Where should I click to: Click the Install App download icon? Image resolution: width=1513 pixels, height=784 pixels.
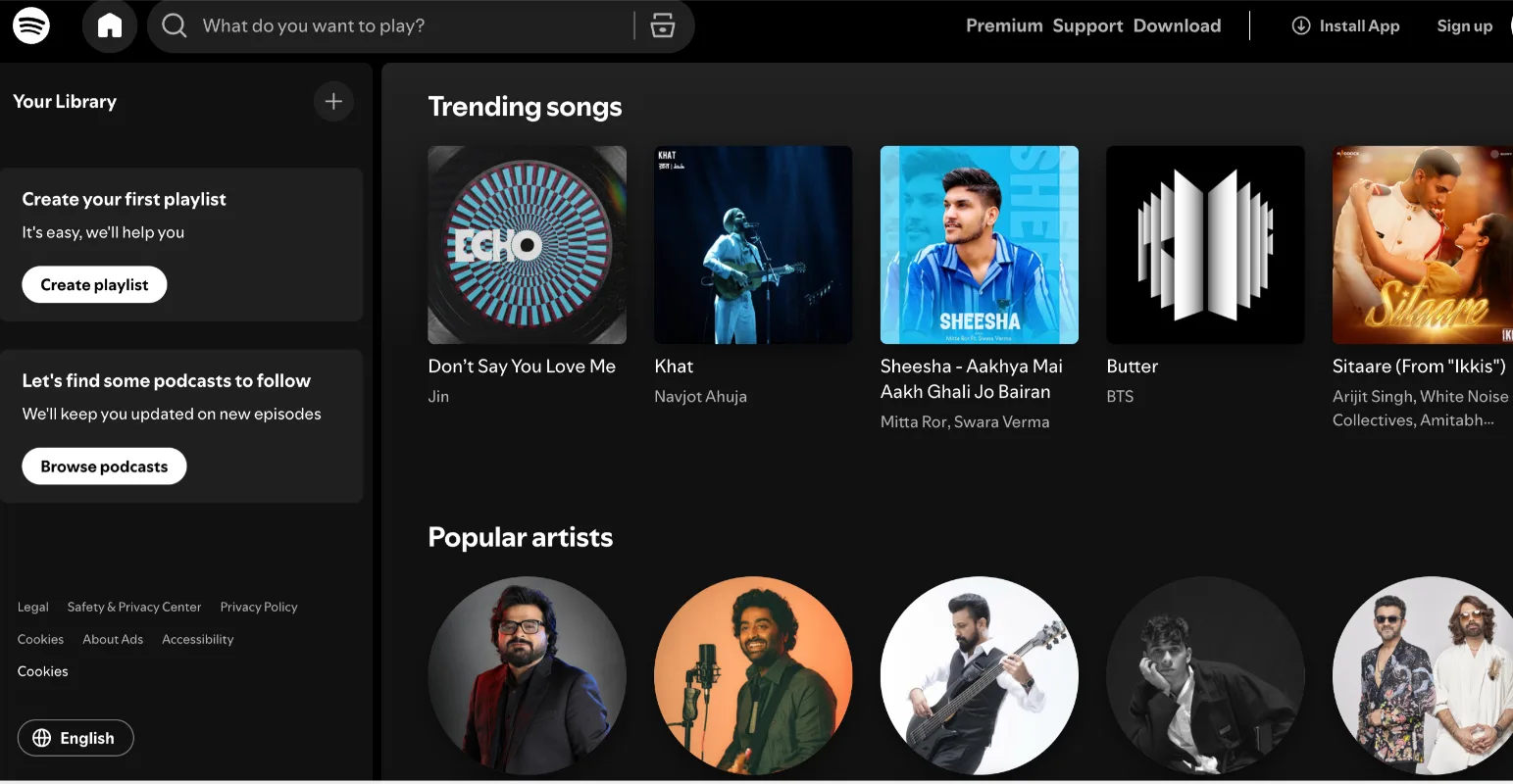1300,25
